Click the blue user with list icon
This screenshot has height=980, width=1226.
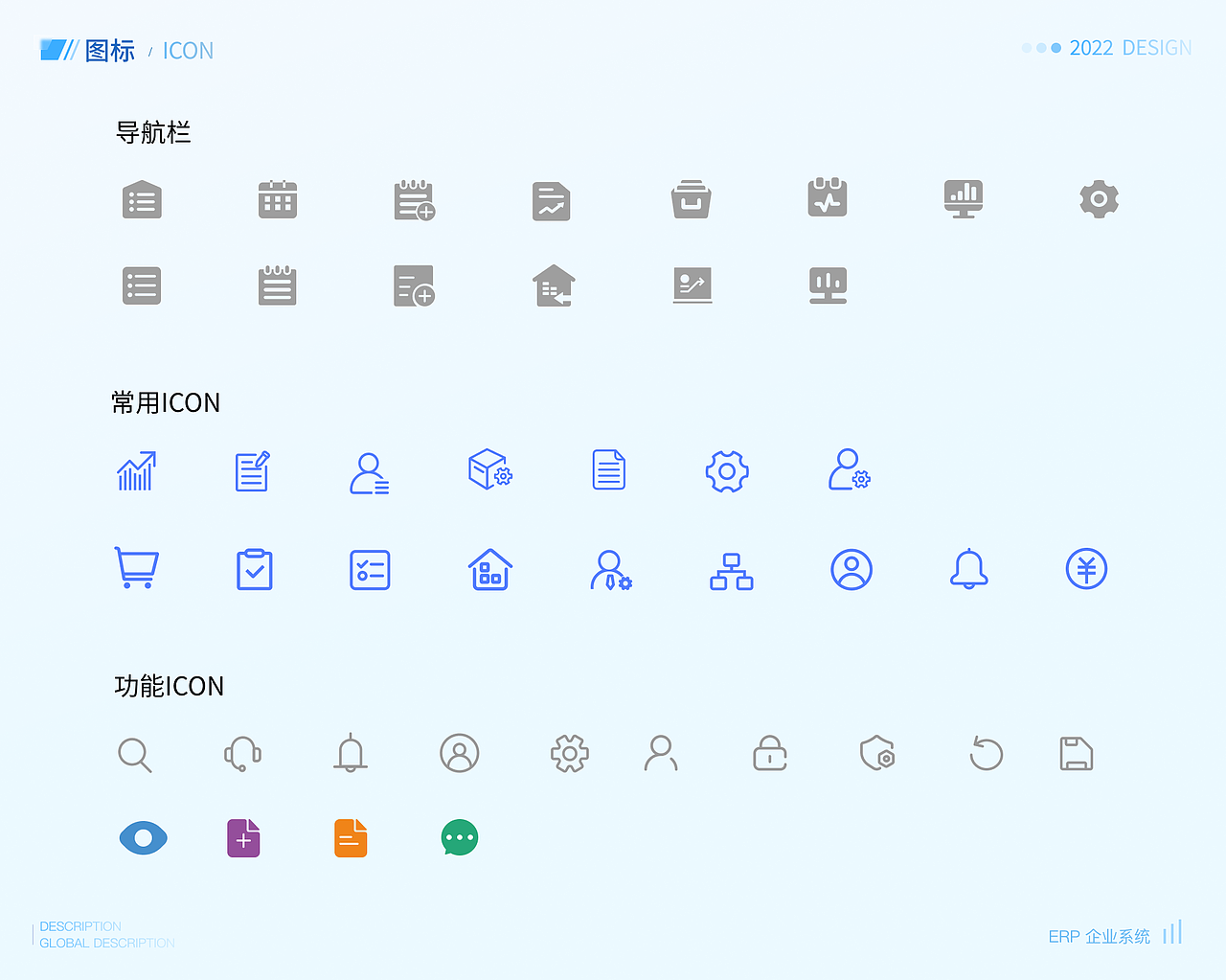[x=370, y=473]
